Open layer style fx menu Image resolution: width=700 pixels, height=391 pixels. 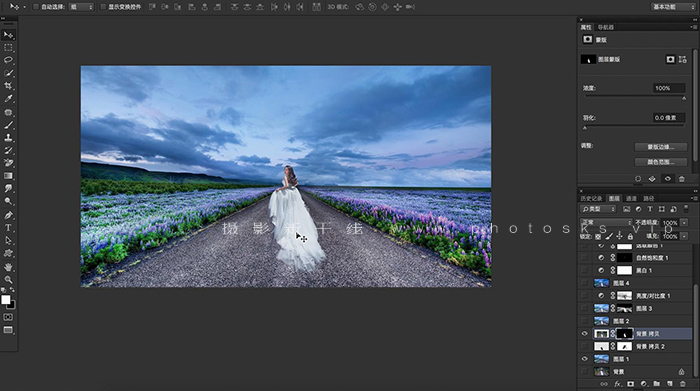pyautogui.click(x=617, y=384)
